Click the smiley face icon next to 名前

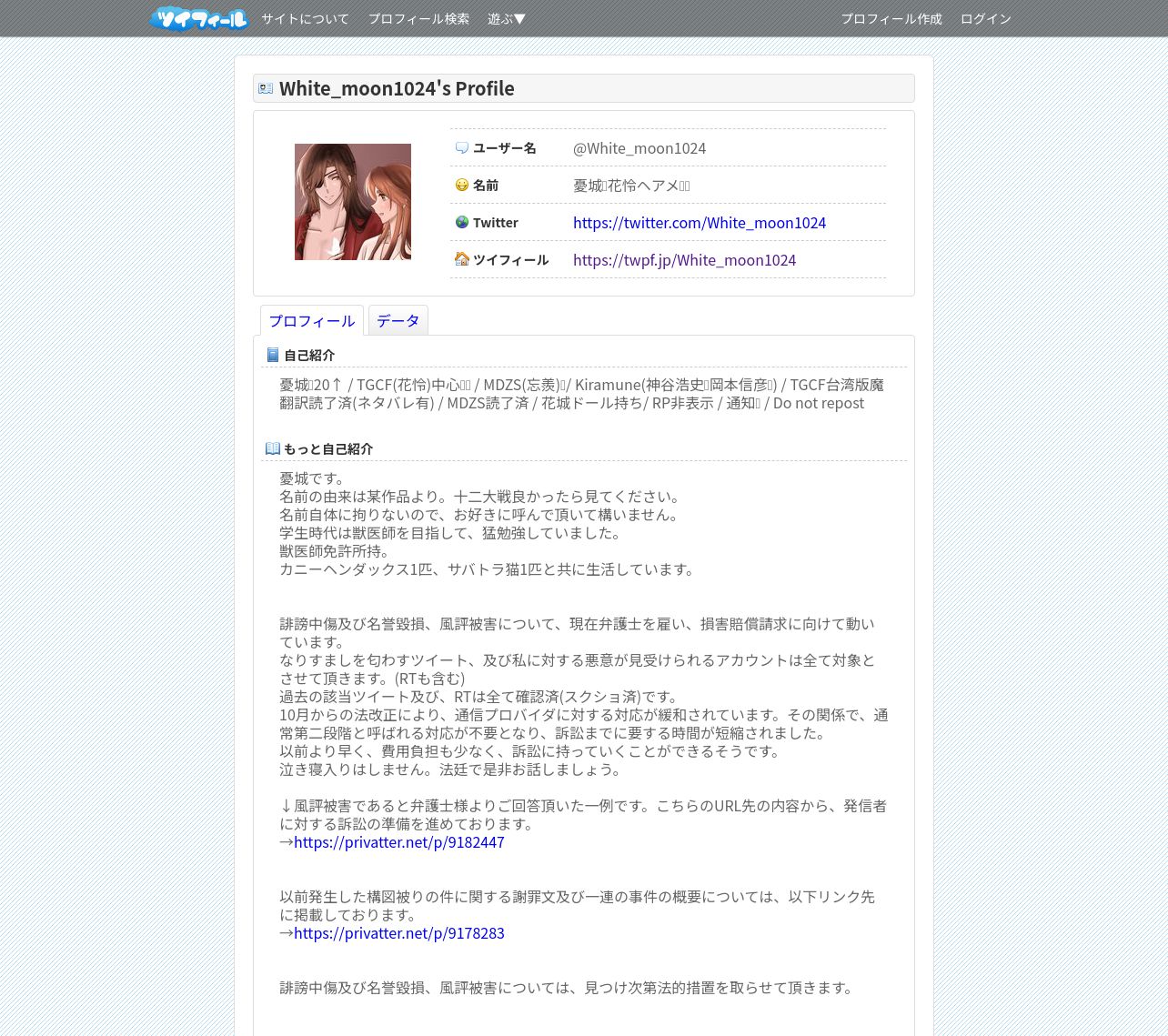[462, 185]
